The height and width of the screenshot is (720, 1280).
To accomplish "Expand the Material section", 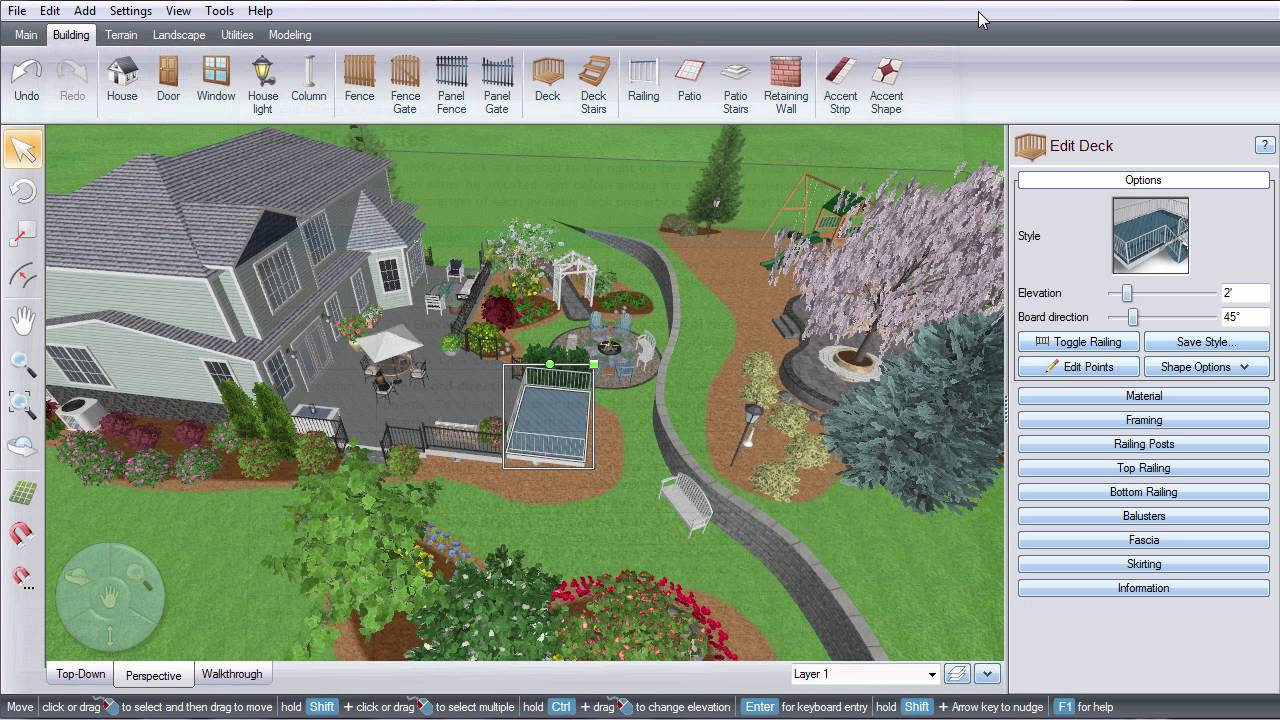I will click(x=1143, y=396).
